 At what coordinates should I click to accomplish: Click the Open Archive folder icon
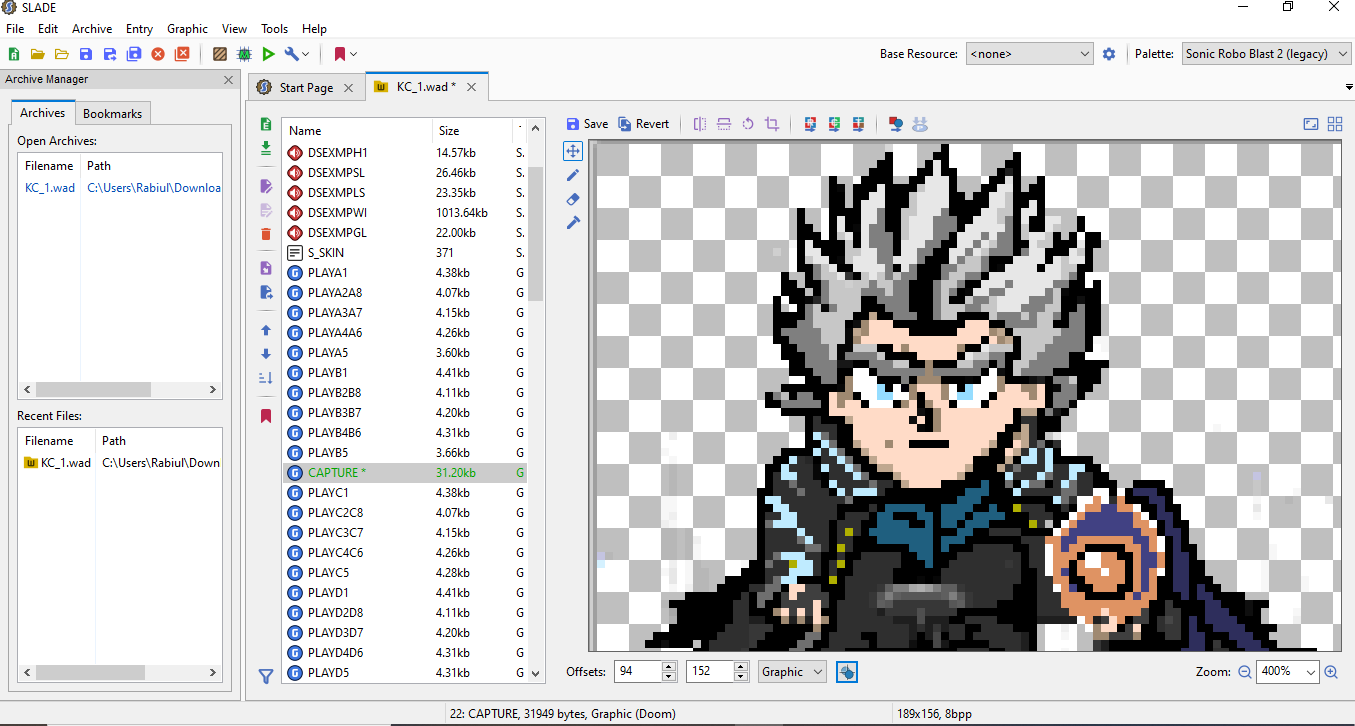point(37,54)
